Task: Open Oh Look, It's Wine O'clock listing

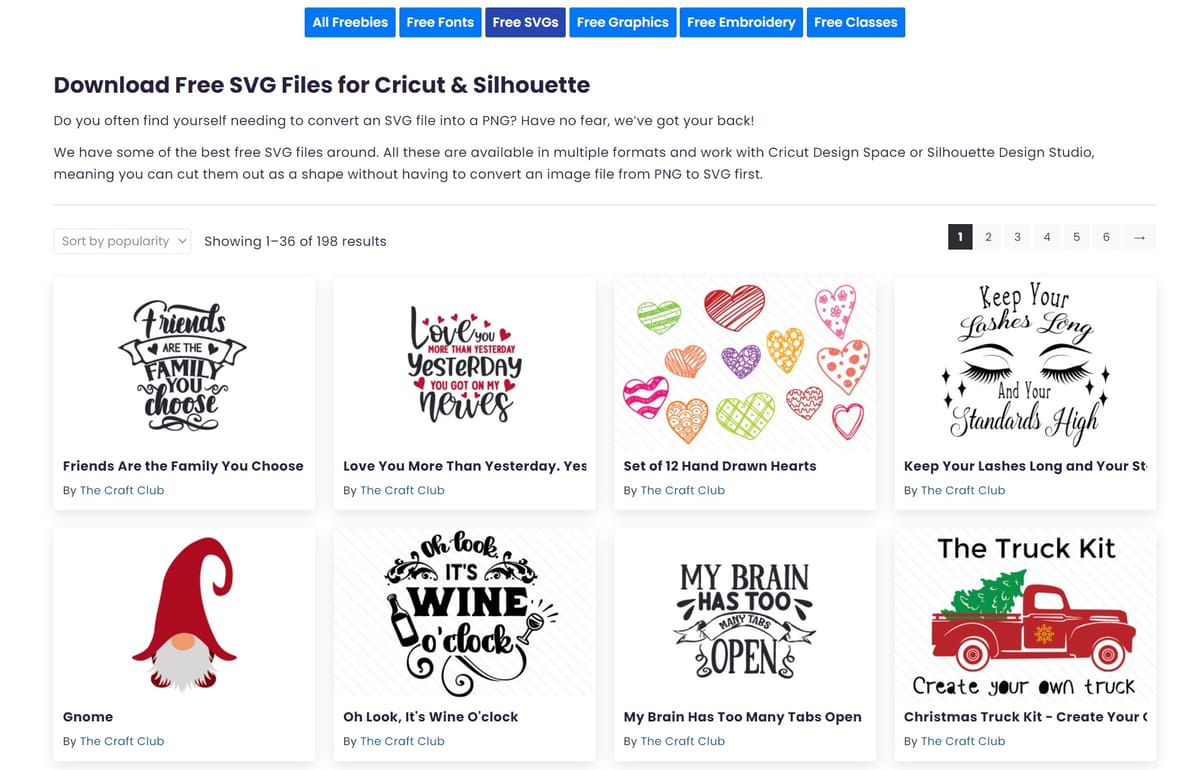Action: 430,716
